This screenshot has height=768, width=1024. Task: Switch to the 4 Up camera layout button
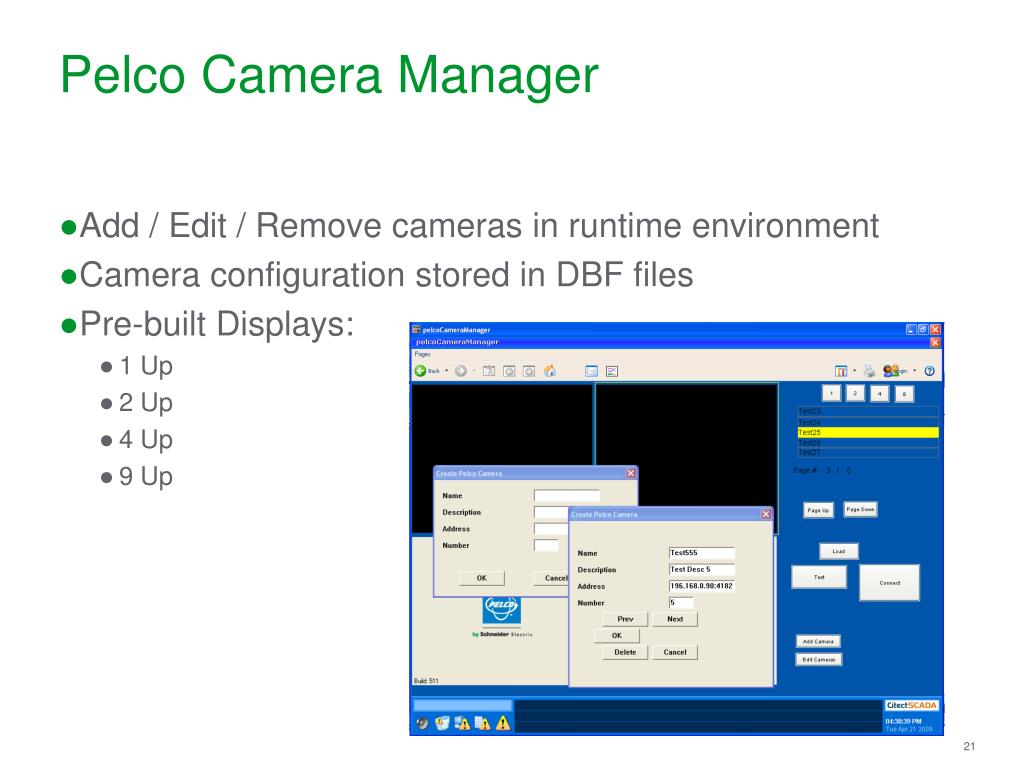pos(880,394)
